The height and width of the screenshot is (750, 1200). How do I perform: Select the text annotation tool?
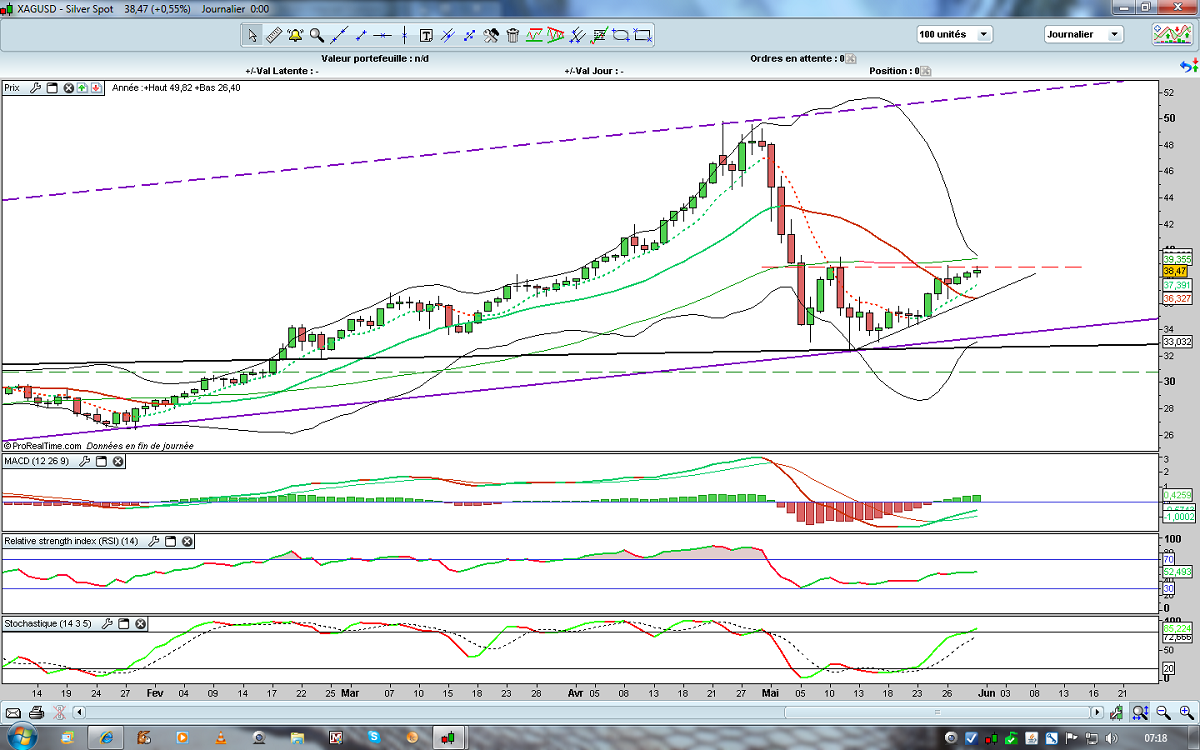tap(426, 36)
